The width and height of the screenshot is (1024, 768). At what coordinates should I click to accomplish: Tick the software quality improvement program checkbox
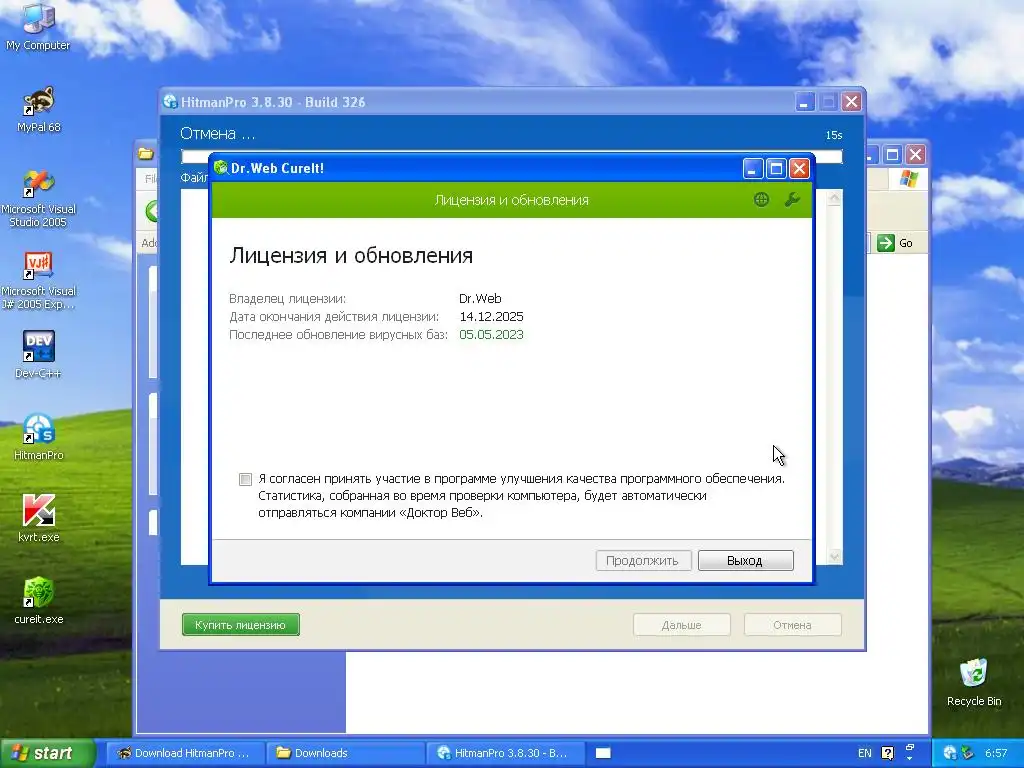pos(246,479)
